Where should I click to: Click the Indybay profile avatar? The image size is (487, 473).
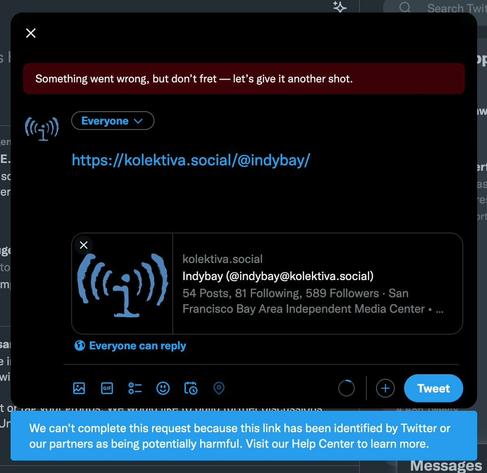click(42, 129)
